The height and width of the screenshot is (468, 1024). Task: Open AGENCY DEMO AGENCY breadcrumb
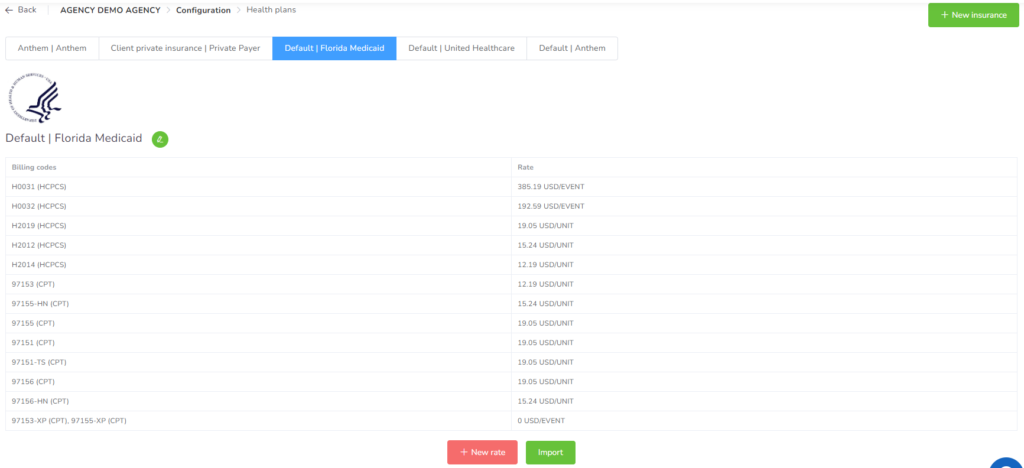tap(110, 10)
